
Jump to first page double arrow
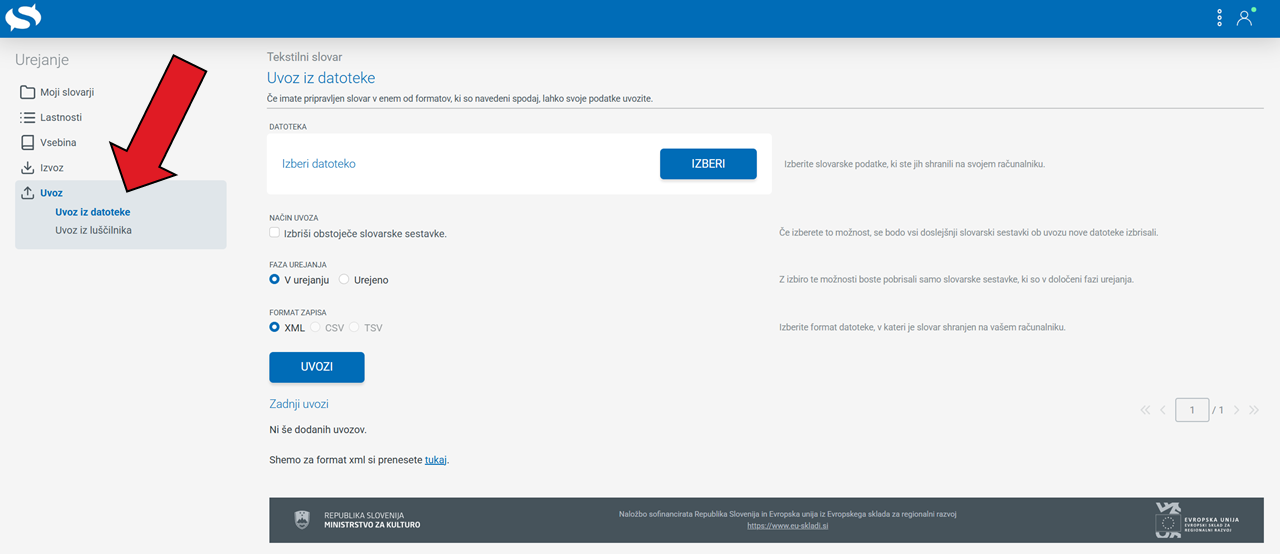point(1146,410)
